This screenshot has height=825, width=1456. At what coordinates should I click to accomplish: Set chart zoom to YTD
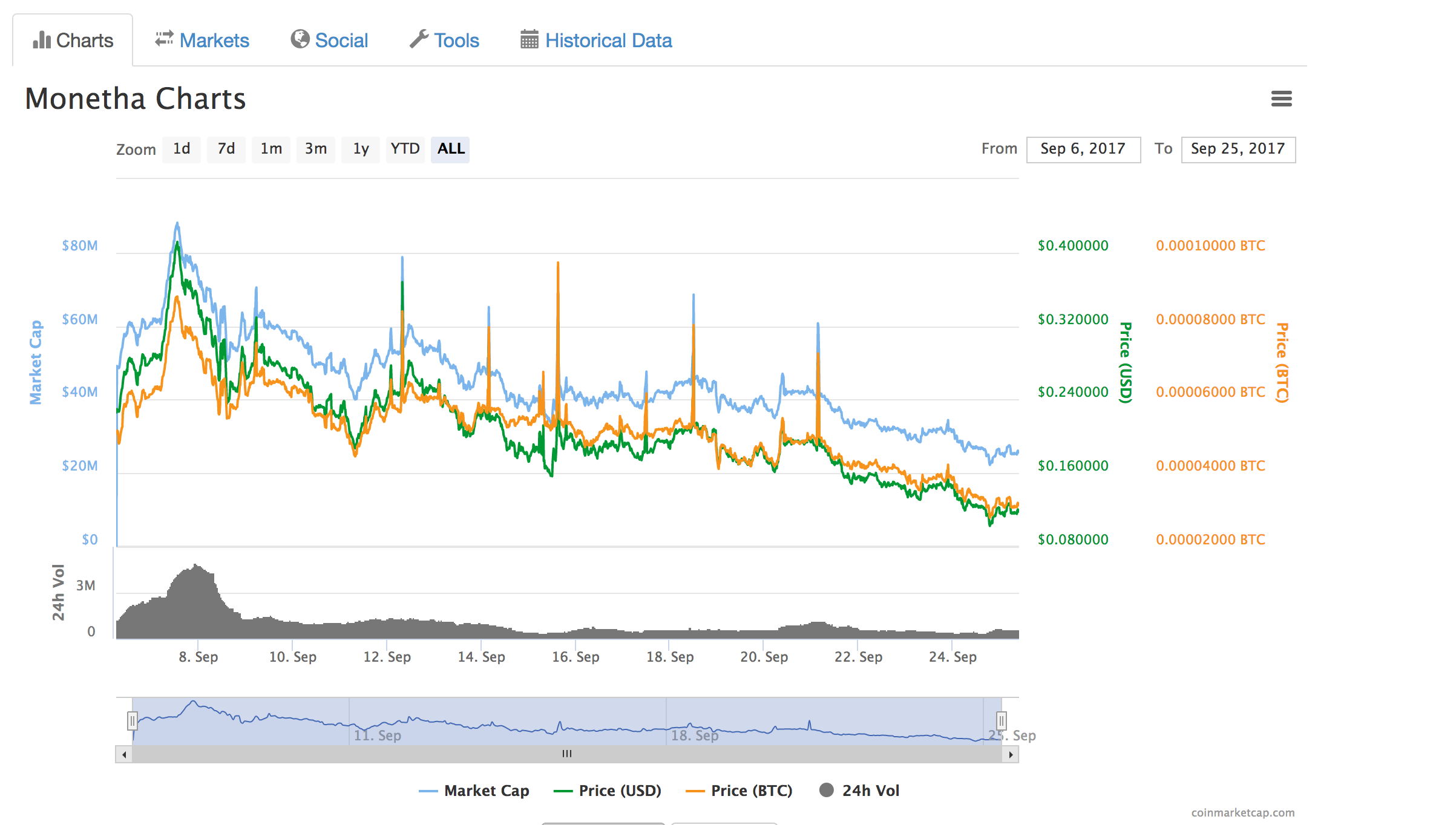pyautogui.click(x=405, y=149)
